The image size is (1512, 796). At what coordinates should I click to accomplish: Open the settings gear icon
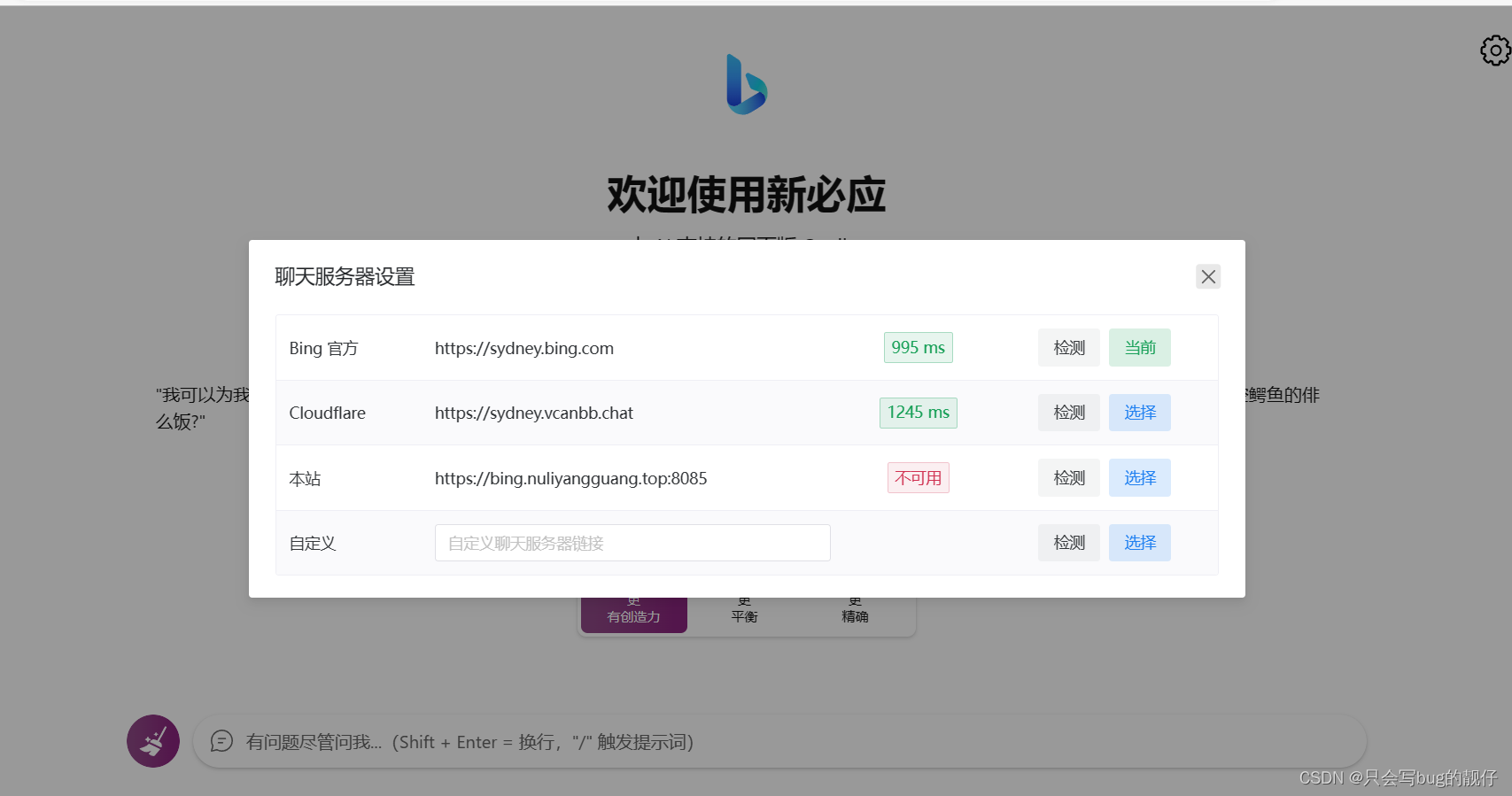point(1495,50)
